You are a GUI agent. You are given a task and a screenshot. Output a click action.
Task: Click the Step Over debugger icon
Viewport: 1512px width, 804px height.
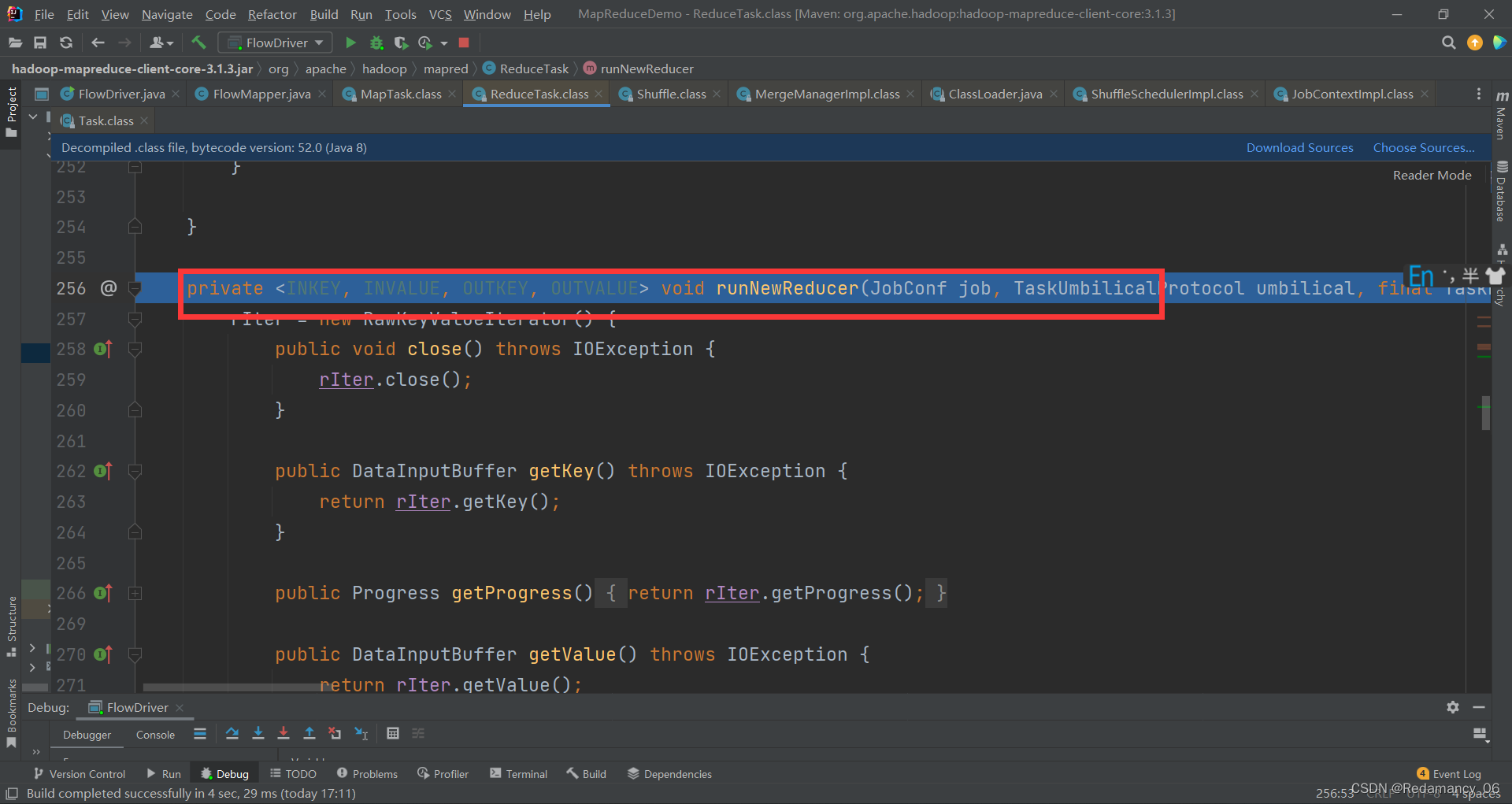click(232, 733)
